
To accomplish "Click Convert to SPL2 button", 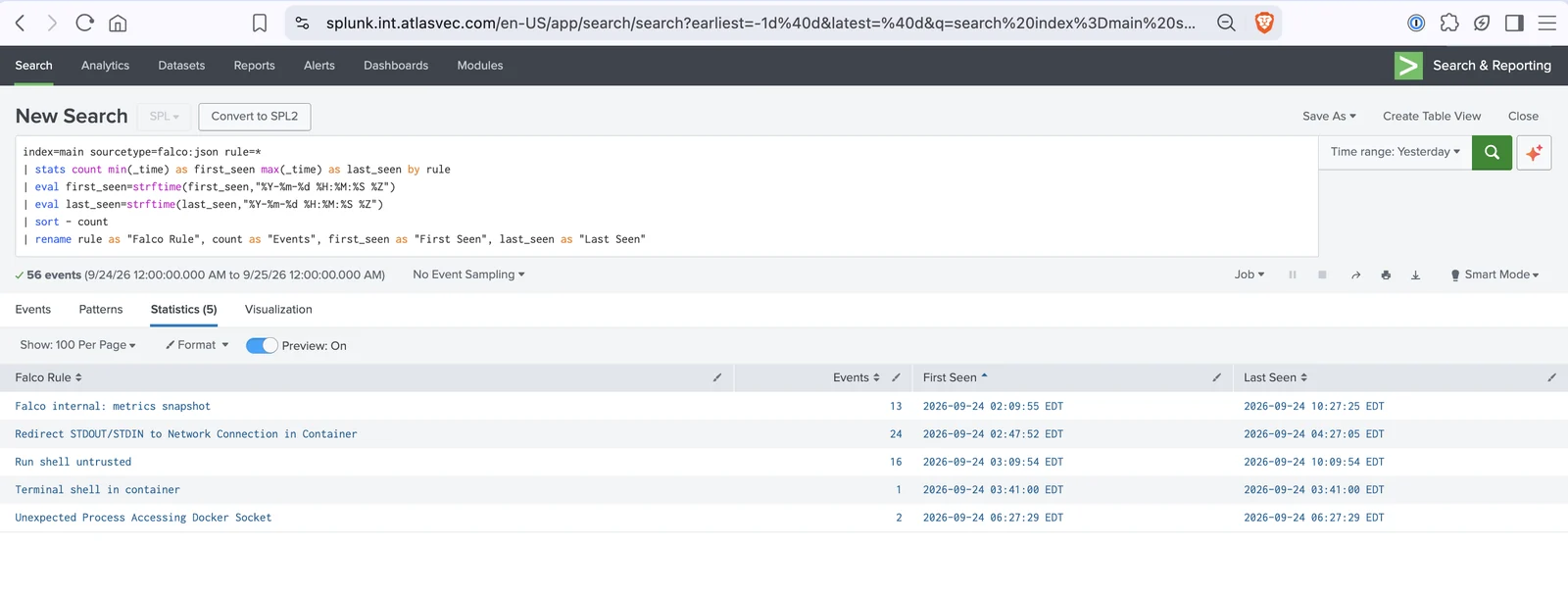I will pyautogui.click(x=255, y=116).
